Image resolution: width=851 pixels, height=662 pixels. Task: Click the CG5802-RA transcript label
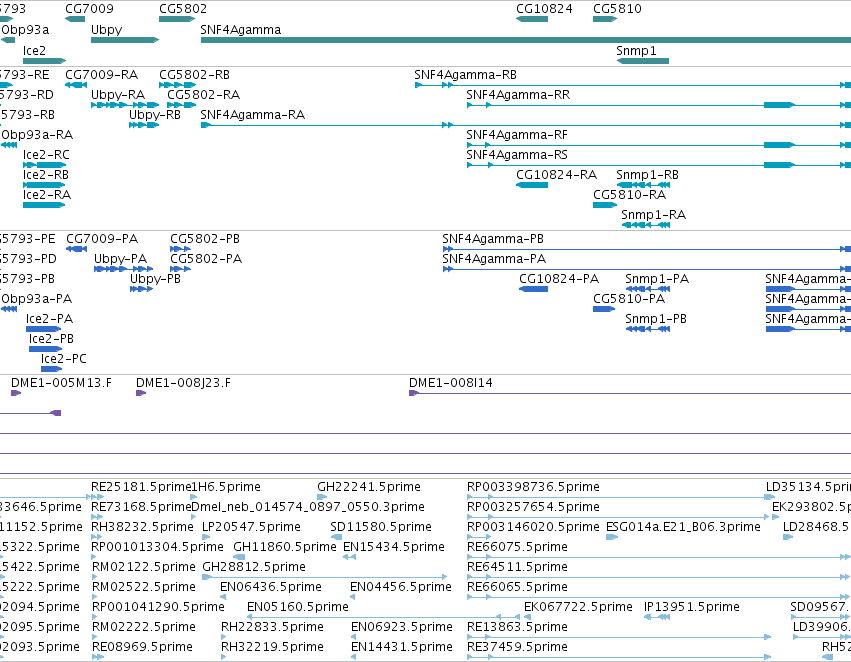pos(204,95)
